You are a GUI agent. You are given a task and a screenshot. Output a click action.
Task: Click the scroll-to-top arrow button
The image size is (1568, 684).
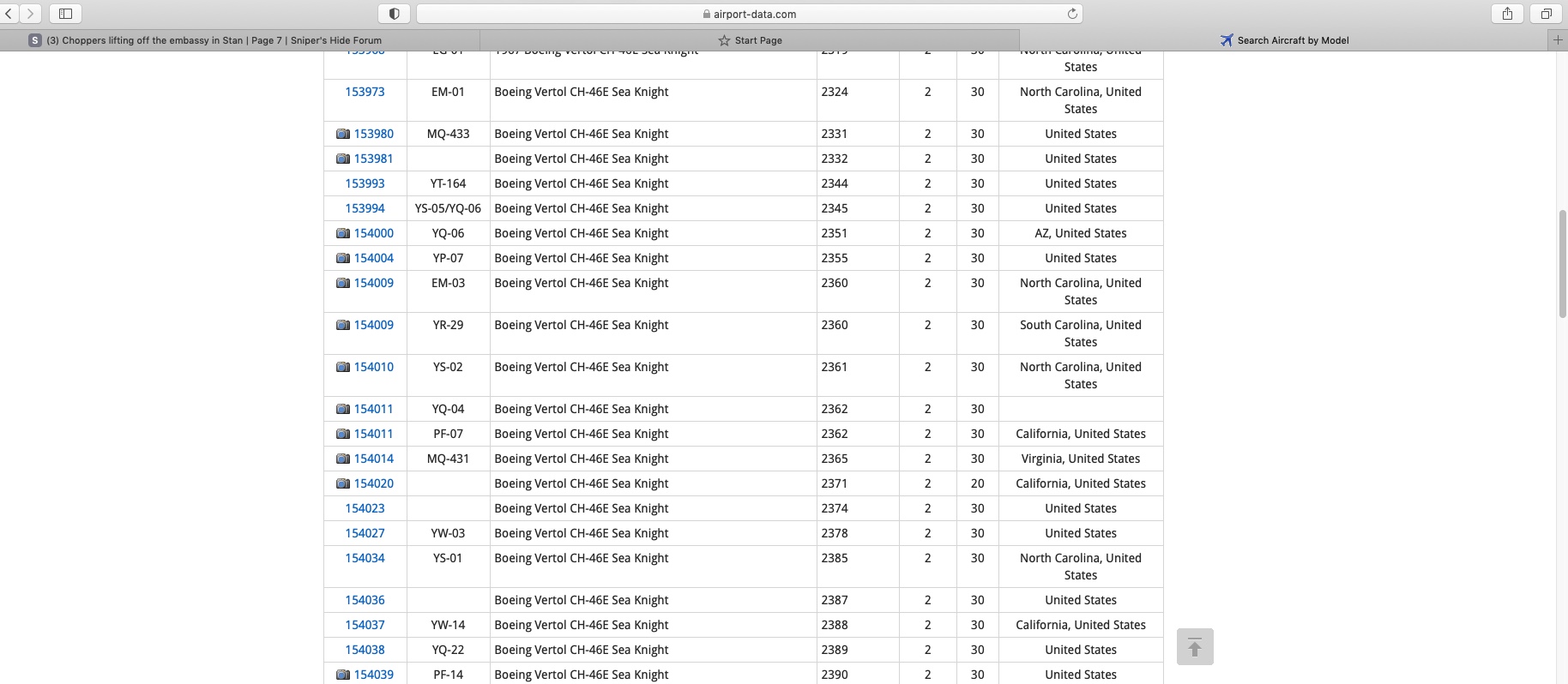click(x=1195, y=646)
